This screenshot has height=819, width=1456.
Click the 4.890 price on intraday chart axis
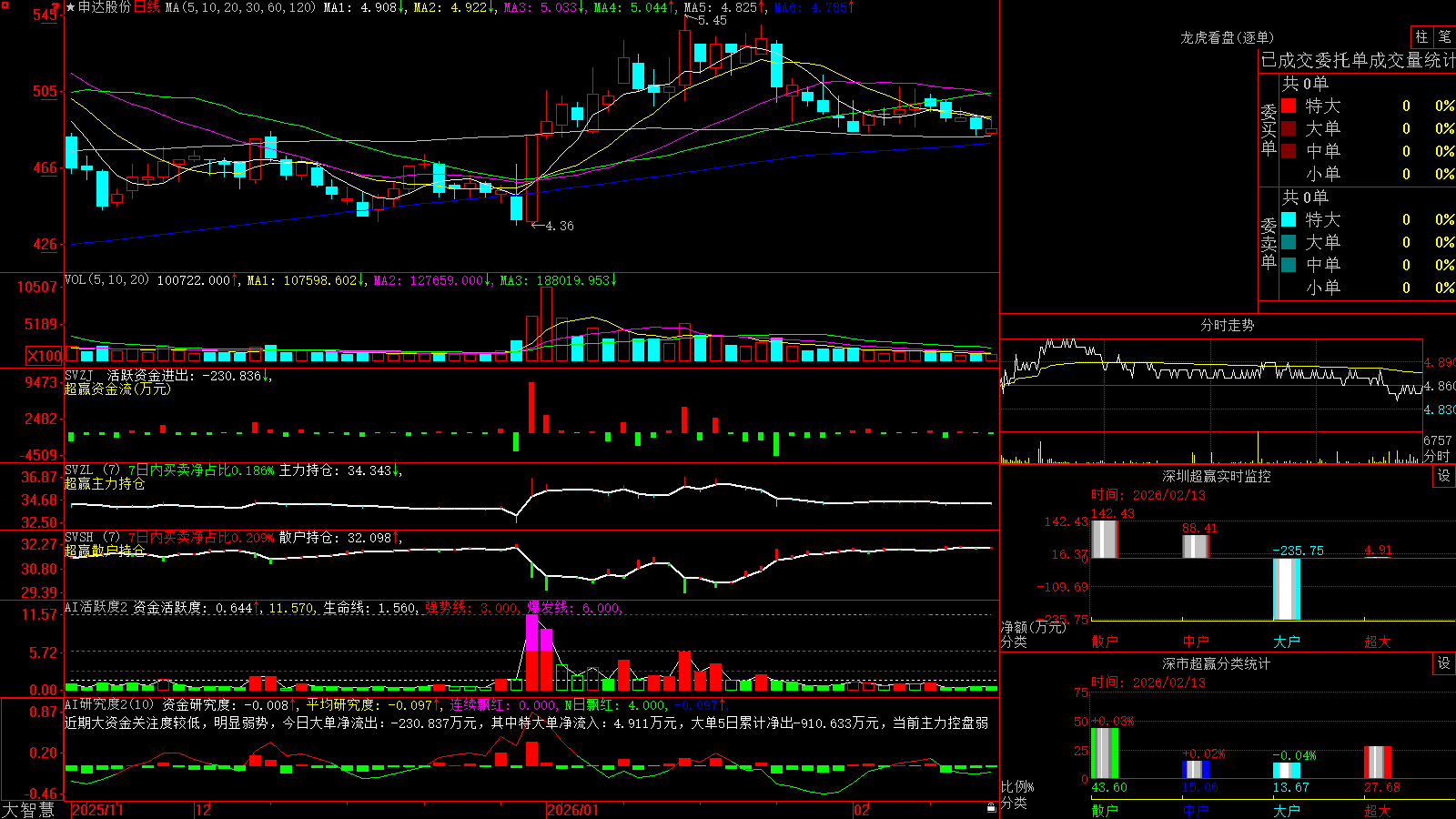[1440, 362]
